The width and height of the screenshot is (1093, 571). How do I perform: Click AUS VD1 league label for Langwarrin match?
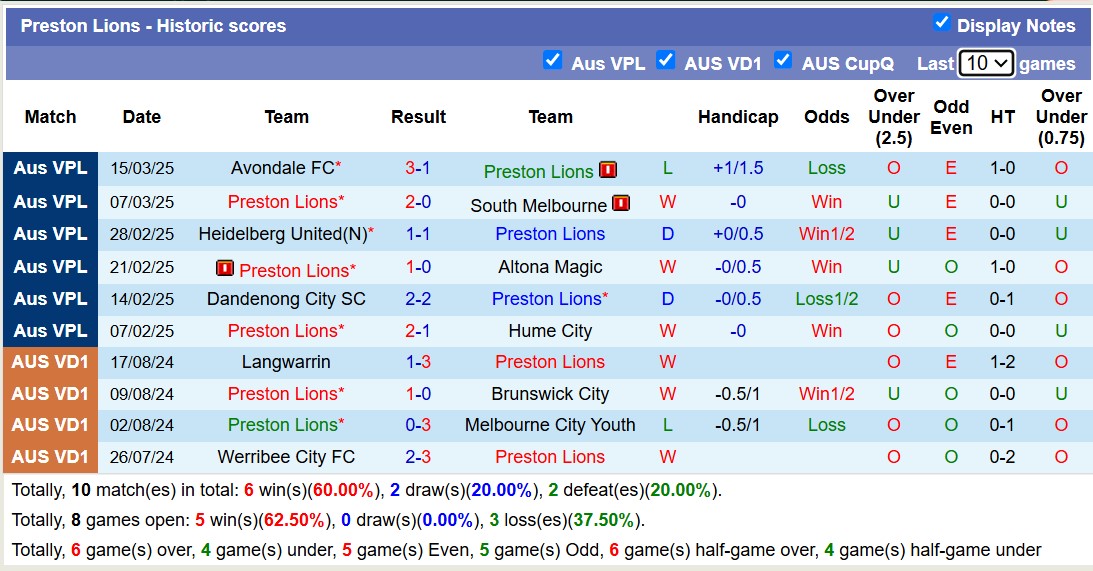(x=50, y=362)
